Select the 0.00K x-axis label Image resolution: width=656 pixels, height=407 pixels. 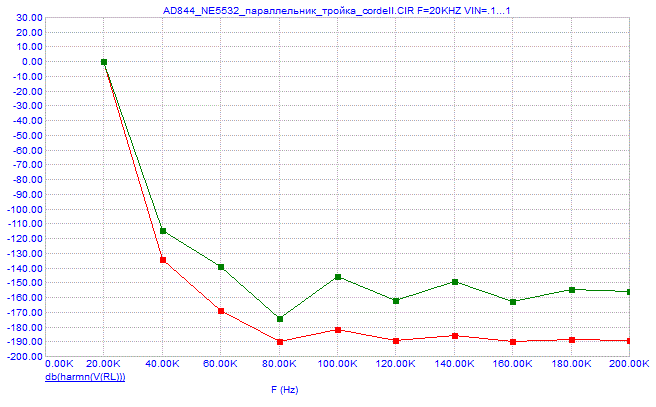pos(60,364)
